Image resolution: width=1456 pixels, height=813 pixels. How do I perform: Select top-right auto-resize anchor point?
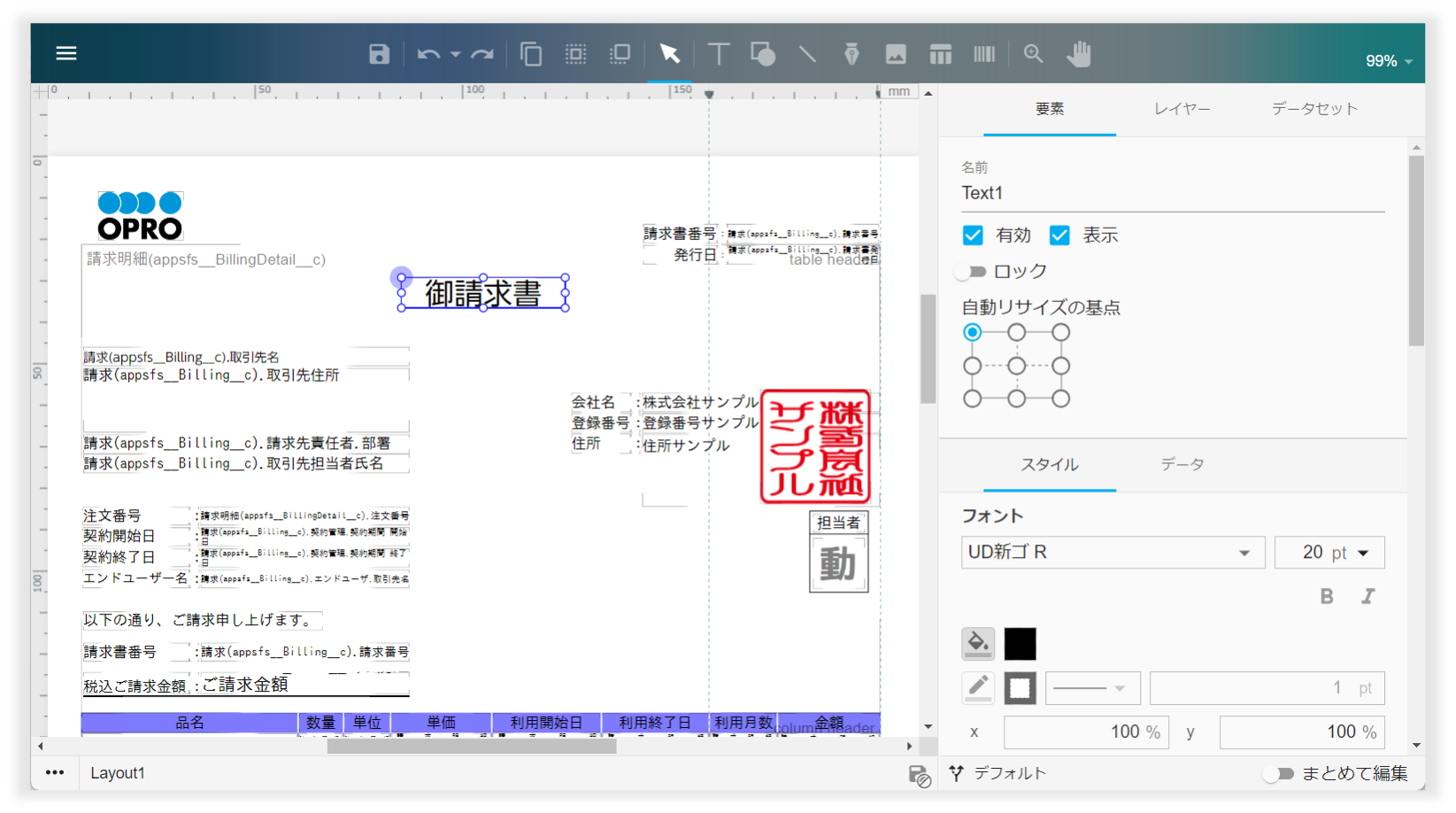(1061, 332)
